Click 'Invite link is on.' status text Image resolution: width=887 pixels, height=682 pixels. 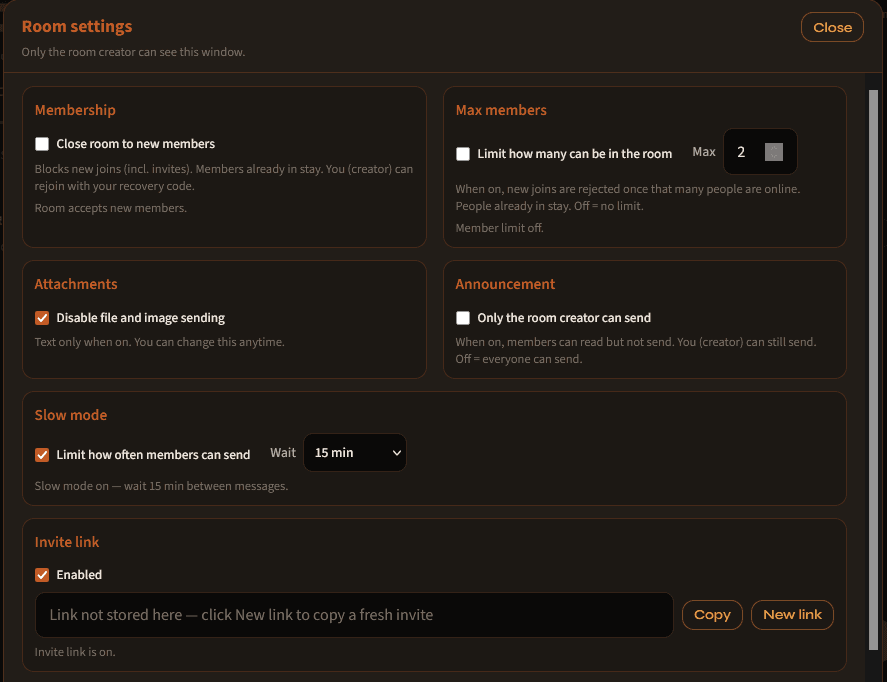(75, 652)
